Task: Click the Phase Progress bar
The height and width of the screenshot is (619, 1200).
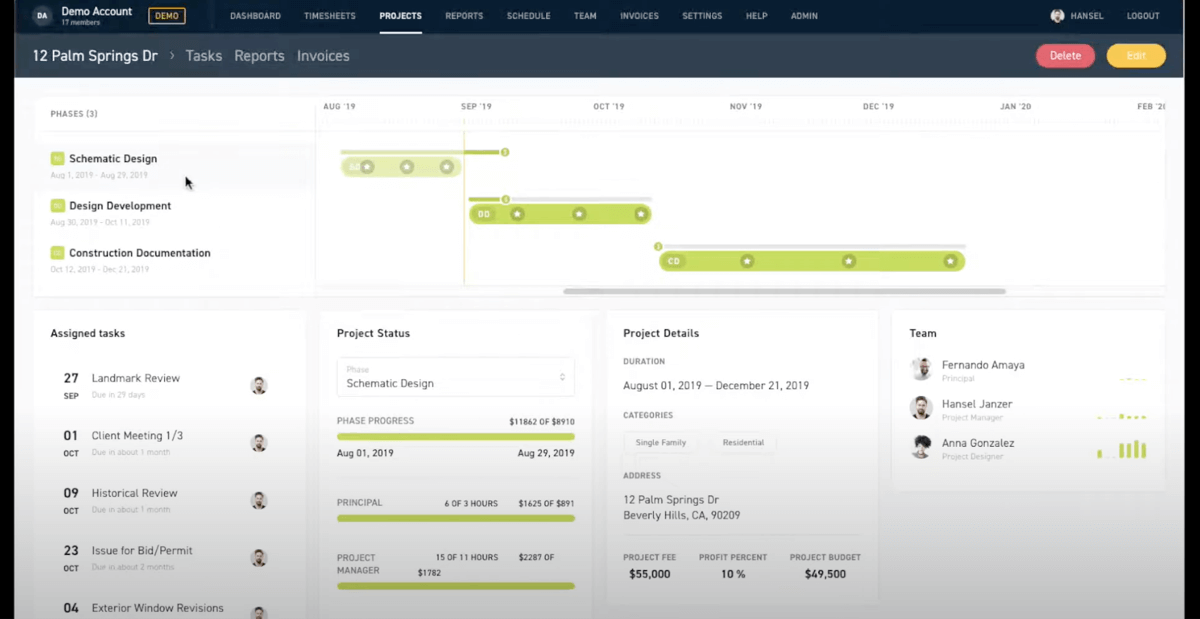Action: pyautogui.click(x=455, y=436)
